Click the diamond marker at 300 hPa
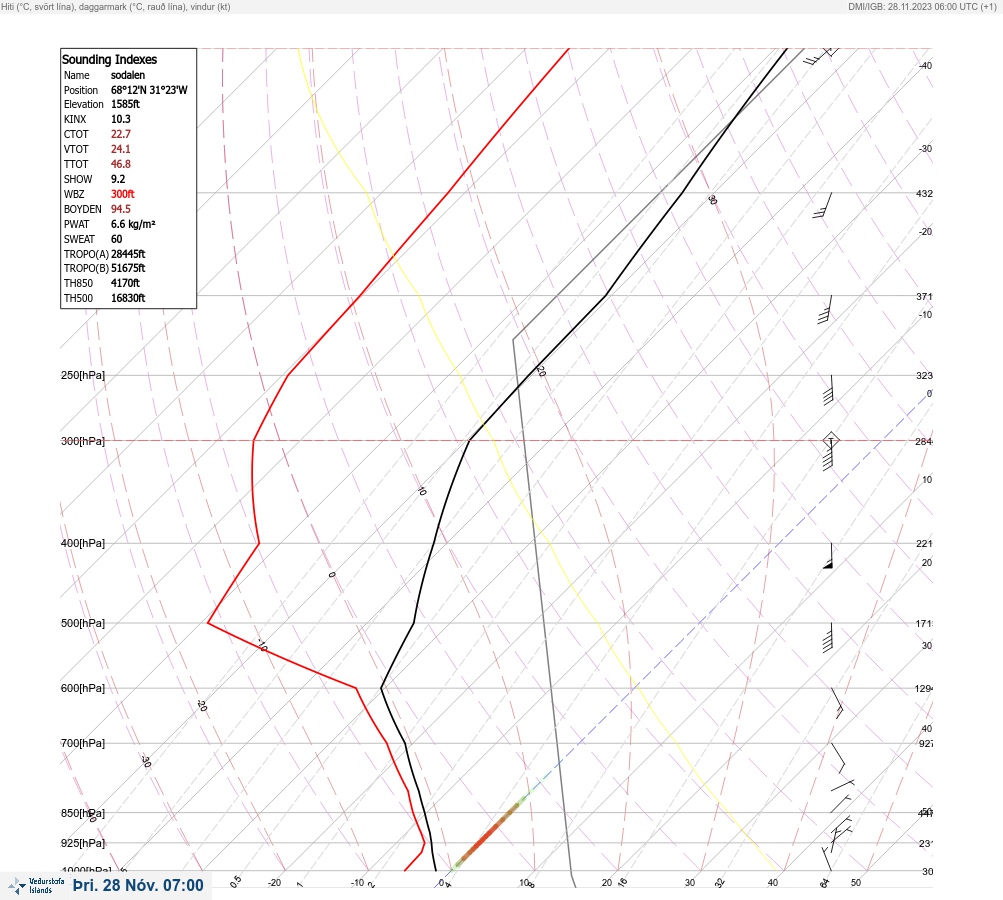Screen dimensions: 1003x900 click(830, 440)
